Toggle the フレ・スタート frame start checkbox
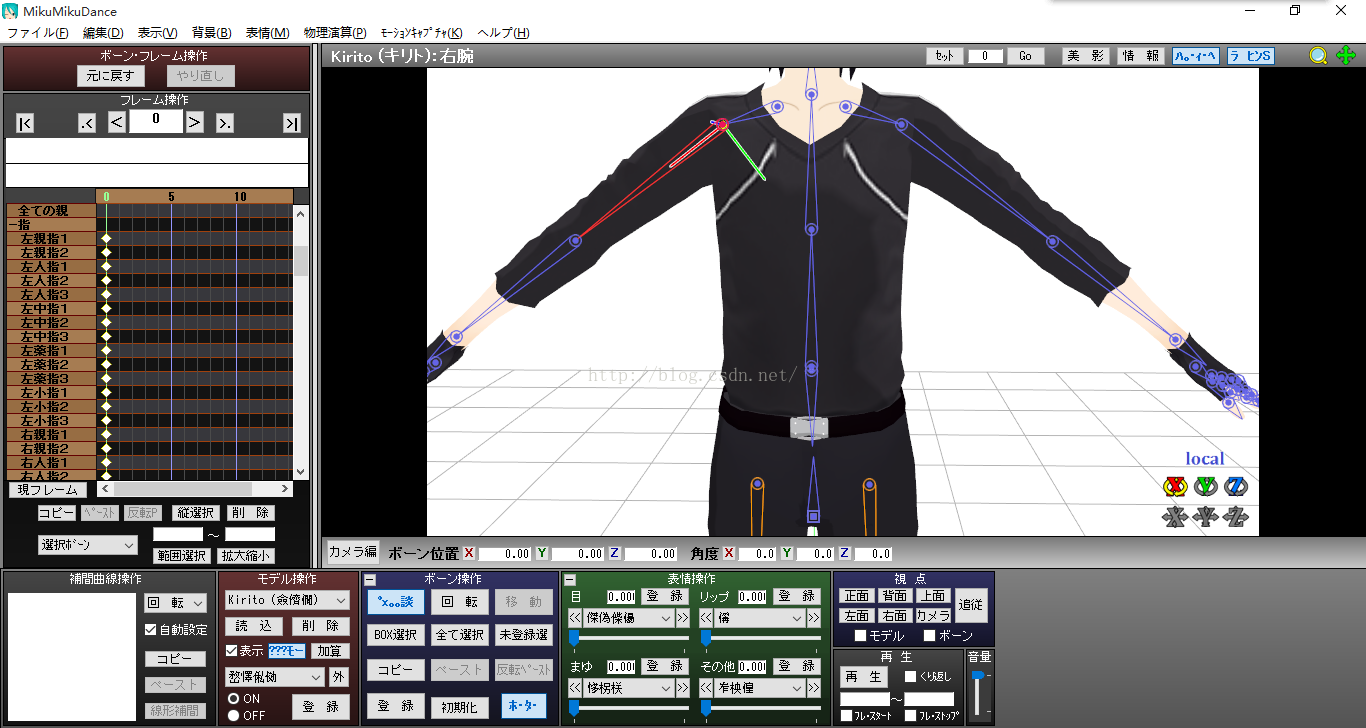The image size is (1366, 728). pyautogui.click(x=846, y=716)
